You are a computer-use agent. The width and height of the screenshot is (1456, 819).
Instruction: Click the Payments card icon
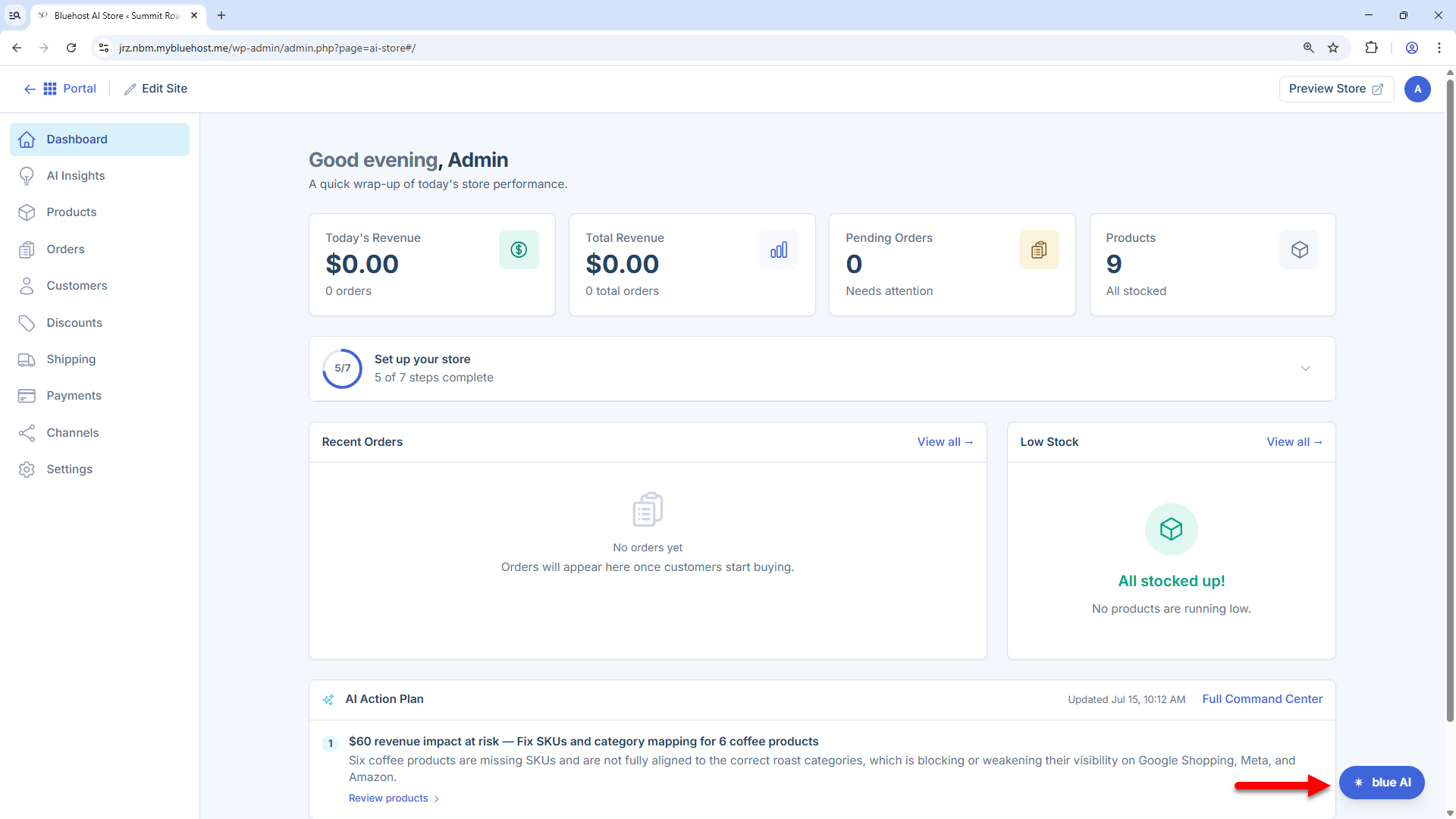click(x=27, y=396)
